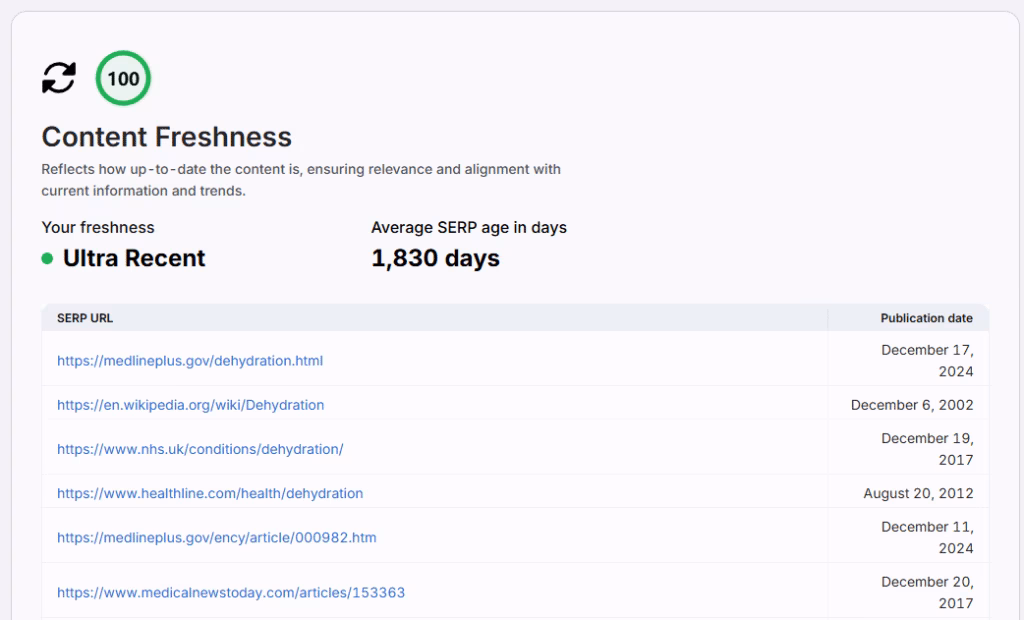This screenshot has height=620, width=1024.
Task: Click the green 100 score circle
Action: 123,78
